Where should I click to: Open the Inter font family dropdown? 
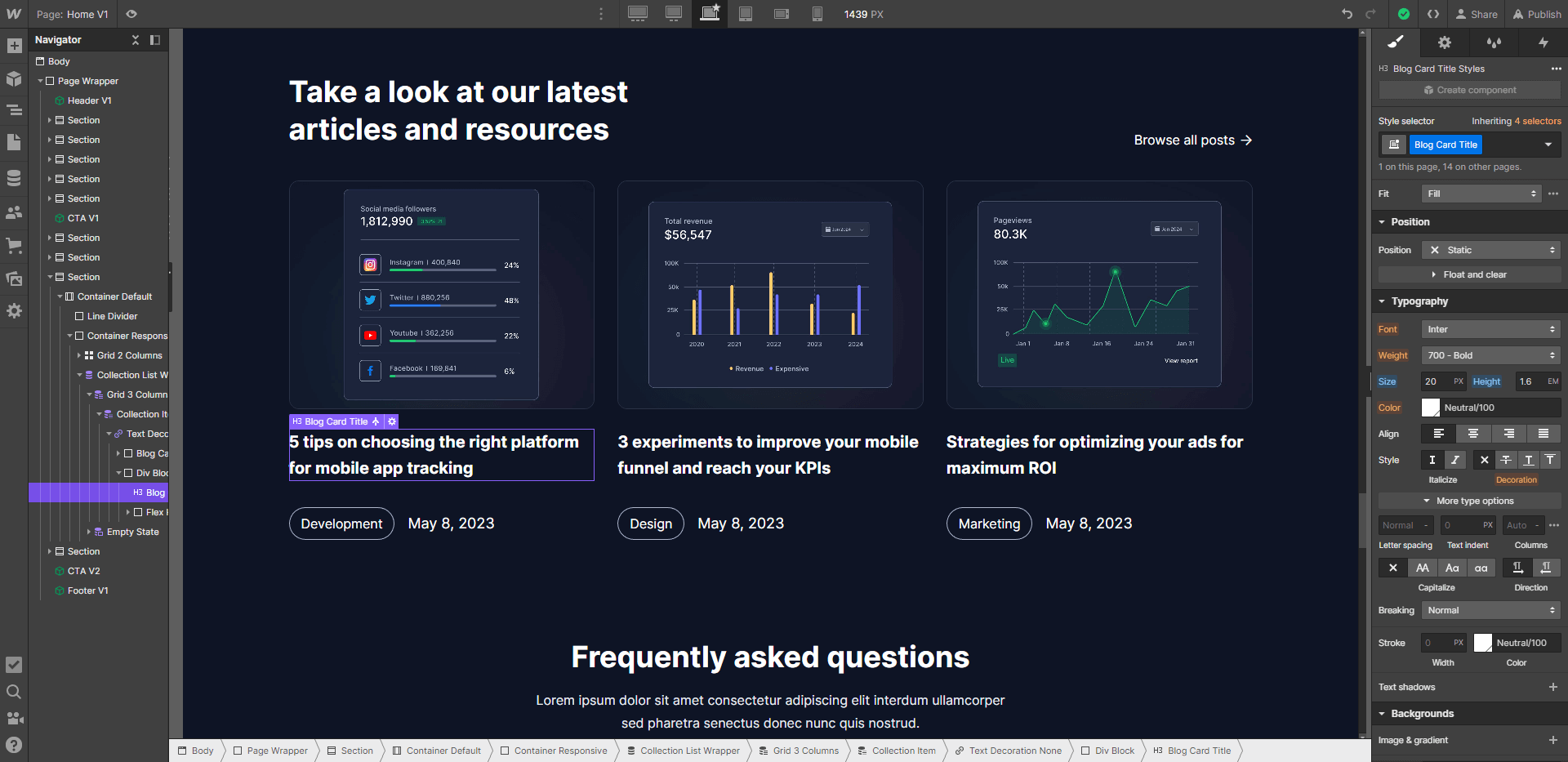1490,328
